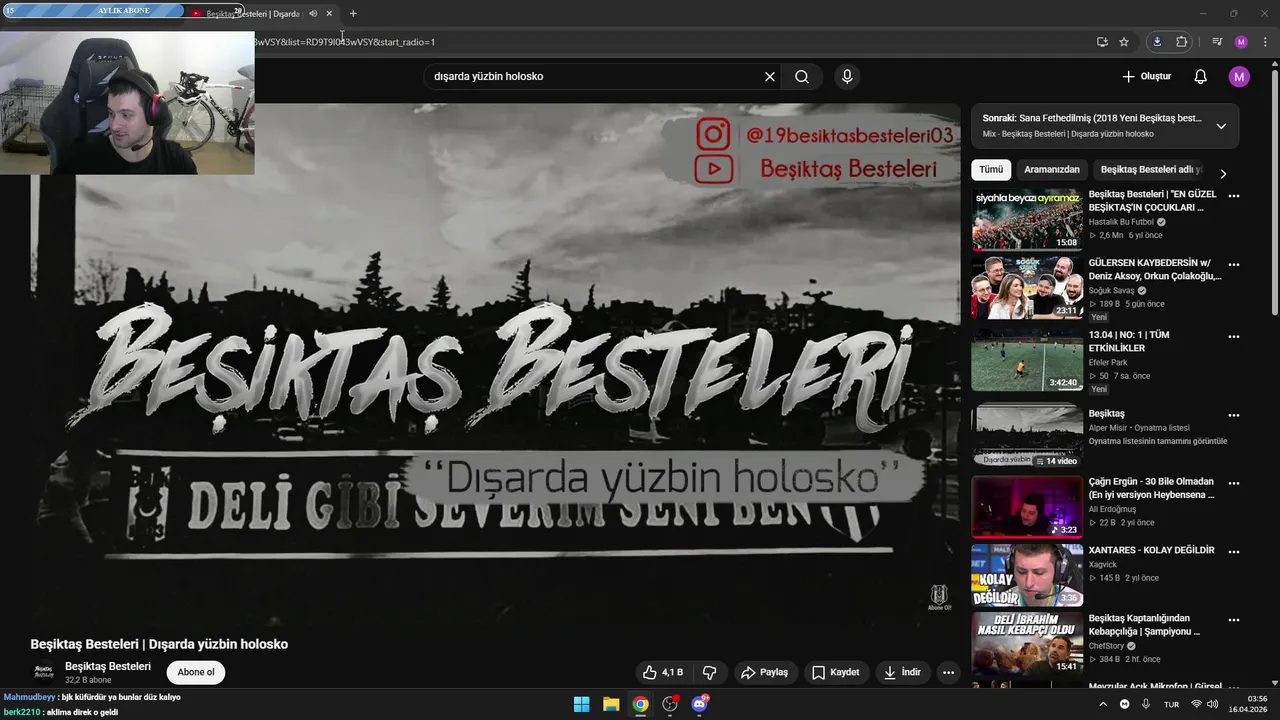Switch input language via TUR indicator

(1171, 704)
